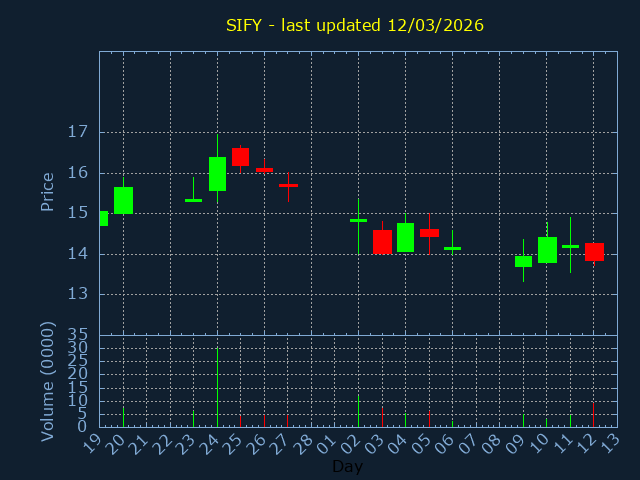Click x-axis day label 12

[x=585, y=444]
